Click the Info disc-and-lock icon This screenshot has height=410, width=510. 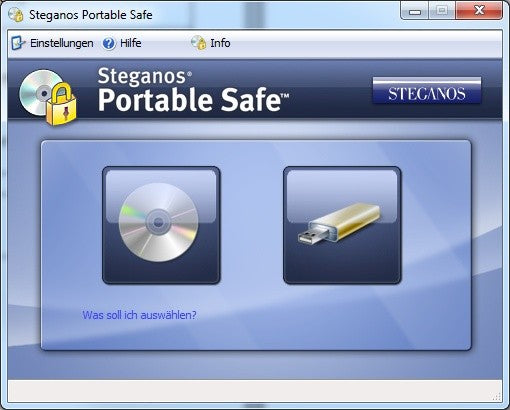199,43
